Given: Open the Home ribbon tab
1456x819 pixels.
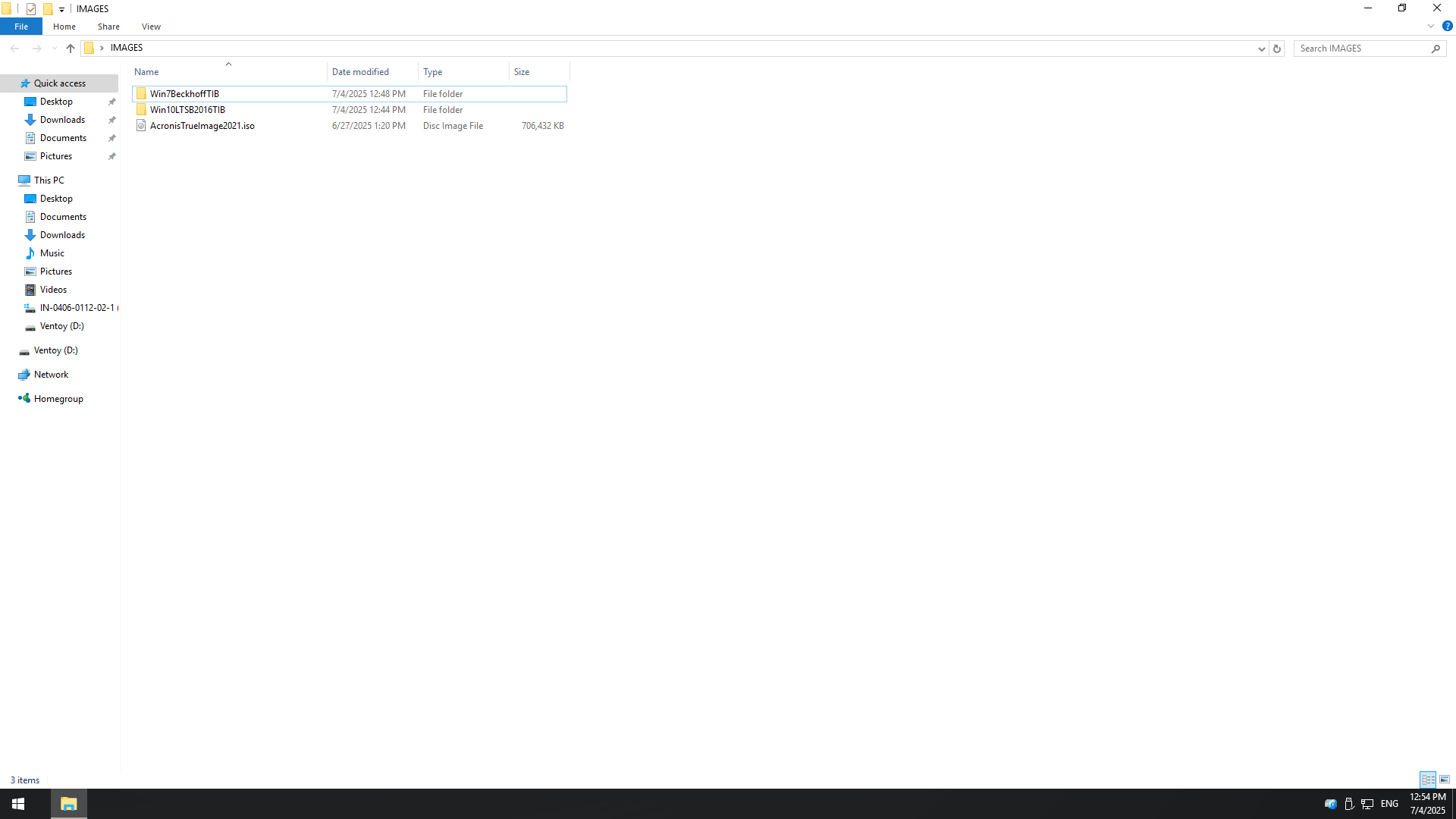Looking at the screenshot, I should coord(64,27).
